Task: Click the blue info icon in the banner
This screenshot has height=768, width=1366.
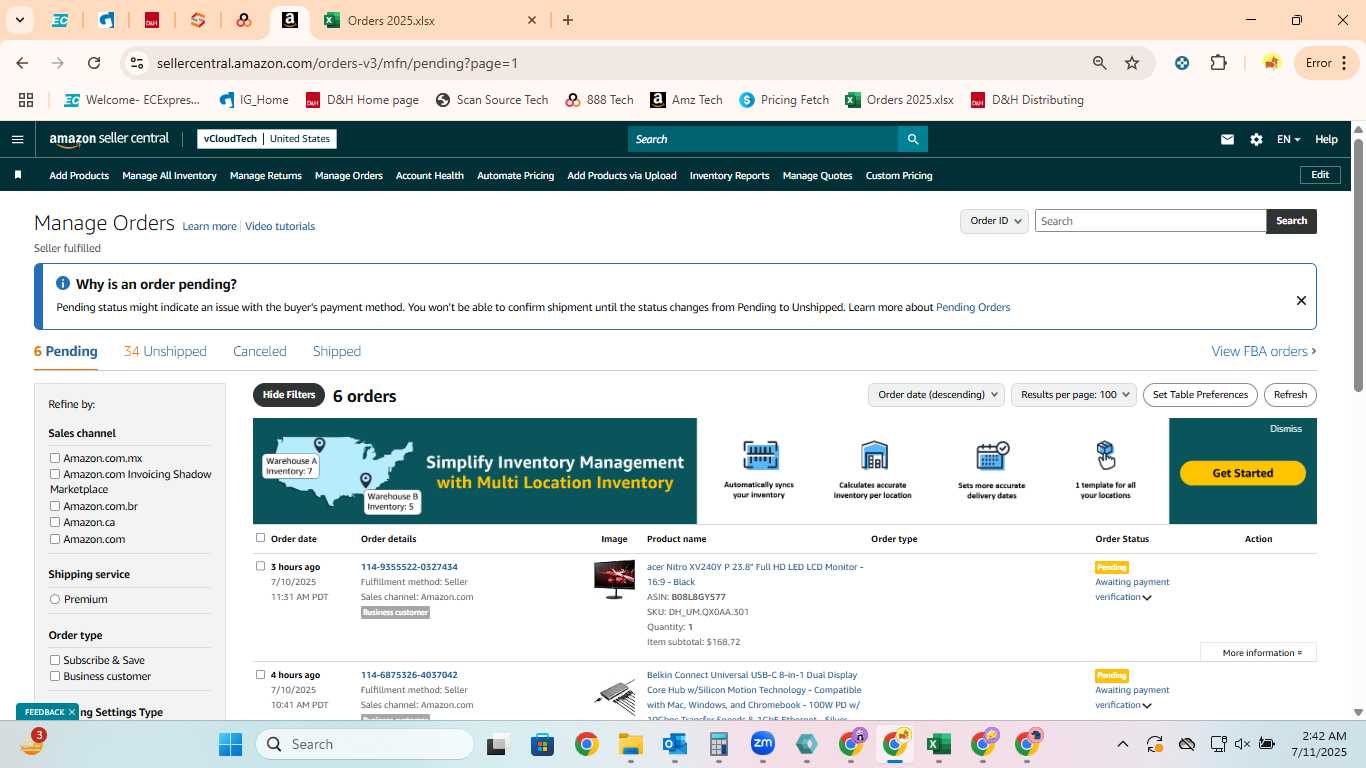Action: click(63, 284)
